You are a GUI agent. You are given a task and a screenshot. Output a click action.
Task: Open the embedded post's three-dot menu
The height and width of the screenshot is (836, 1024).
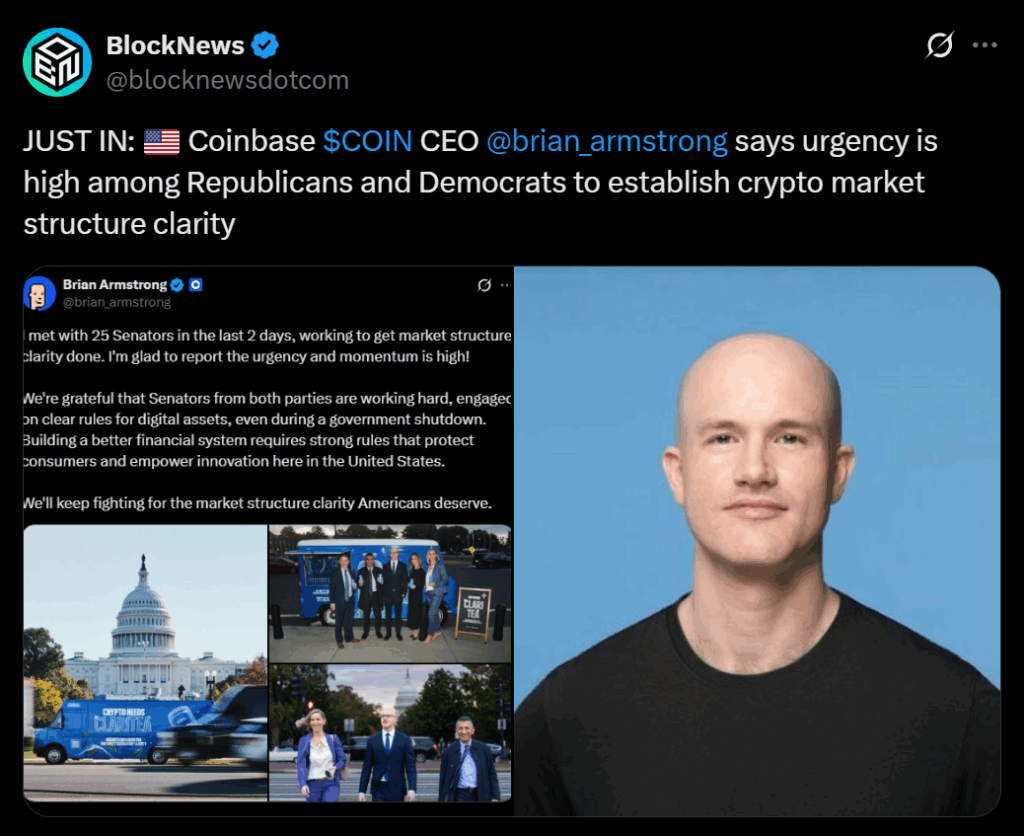505,285
